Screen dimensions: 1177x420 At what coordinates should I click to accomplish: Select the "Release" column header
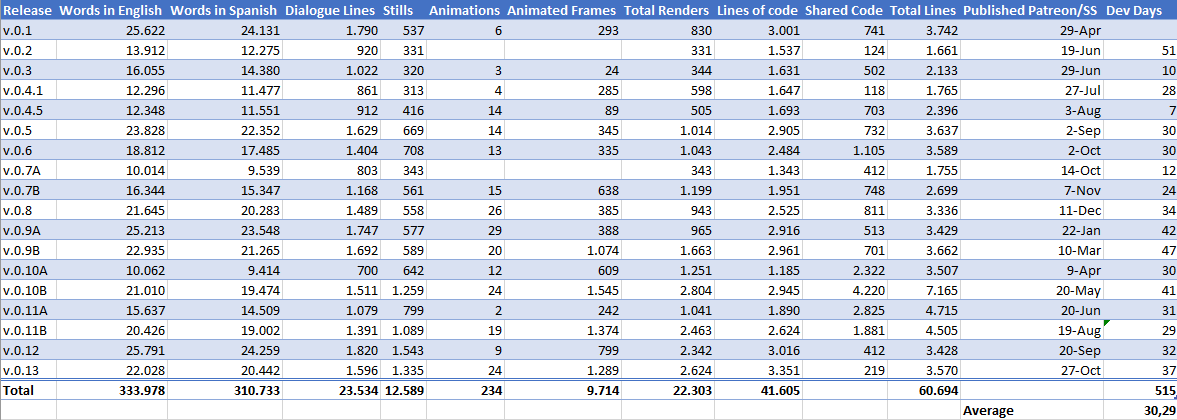(x=28, y=11)
